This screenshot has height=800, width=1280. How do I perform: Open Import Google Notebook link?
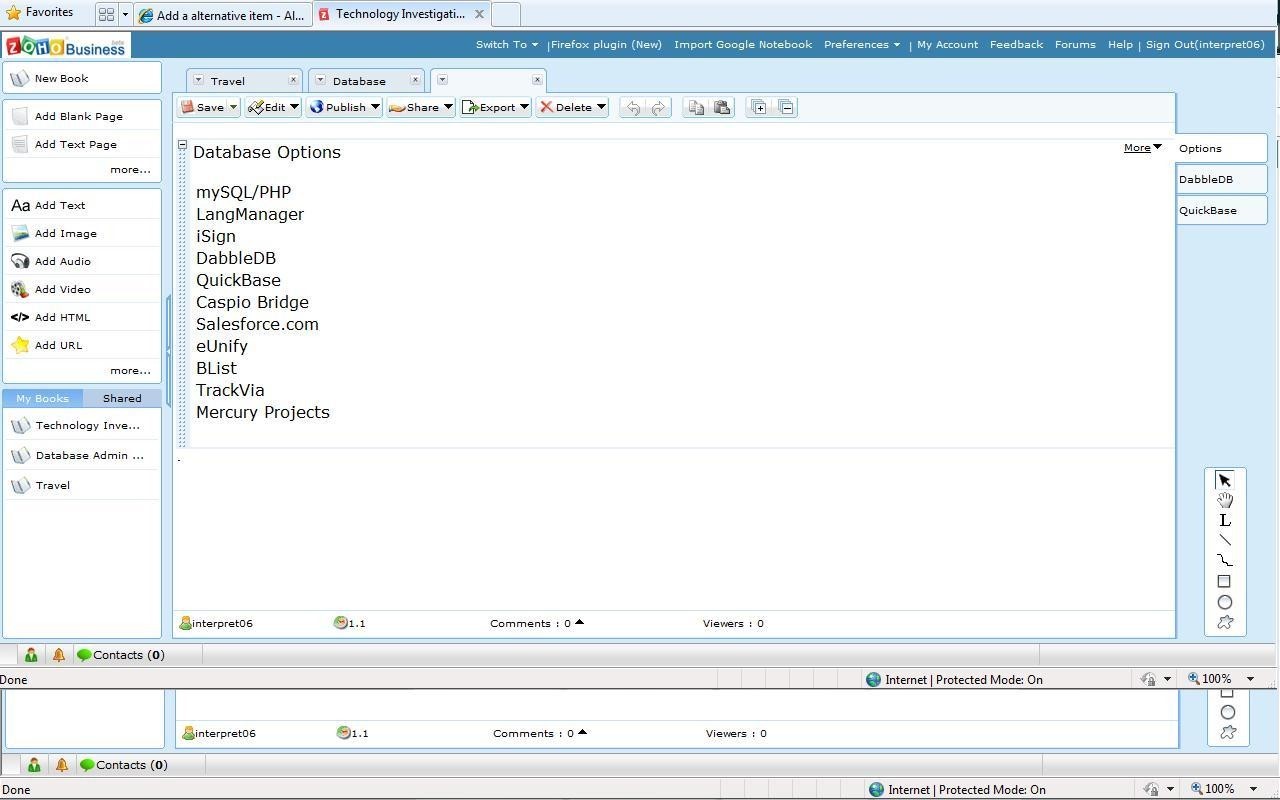(743, 44)
